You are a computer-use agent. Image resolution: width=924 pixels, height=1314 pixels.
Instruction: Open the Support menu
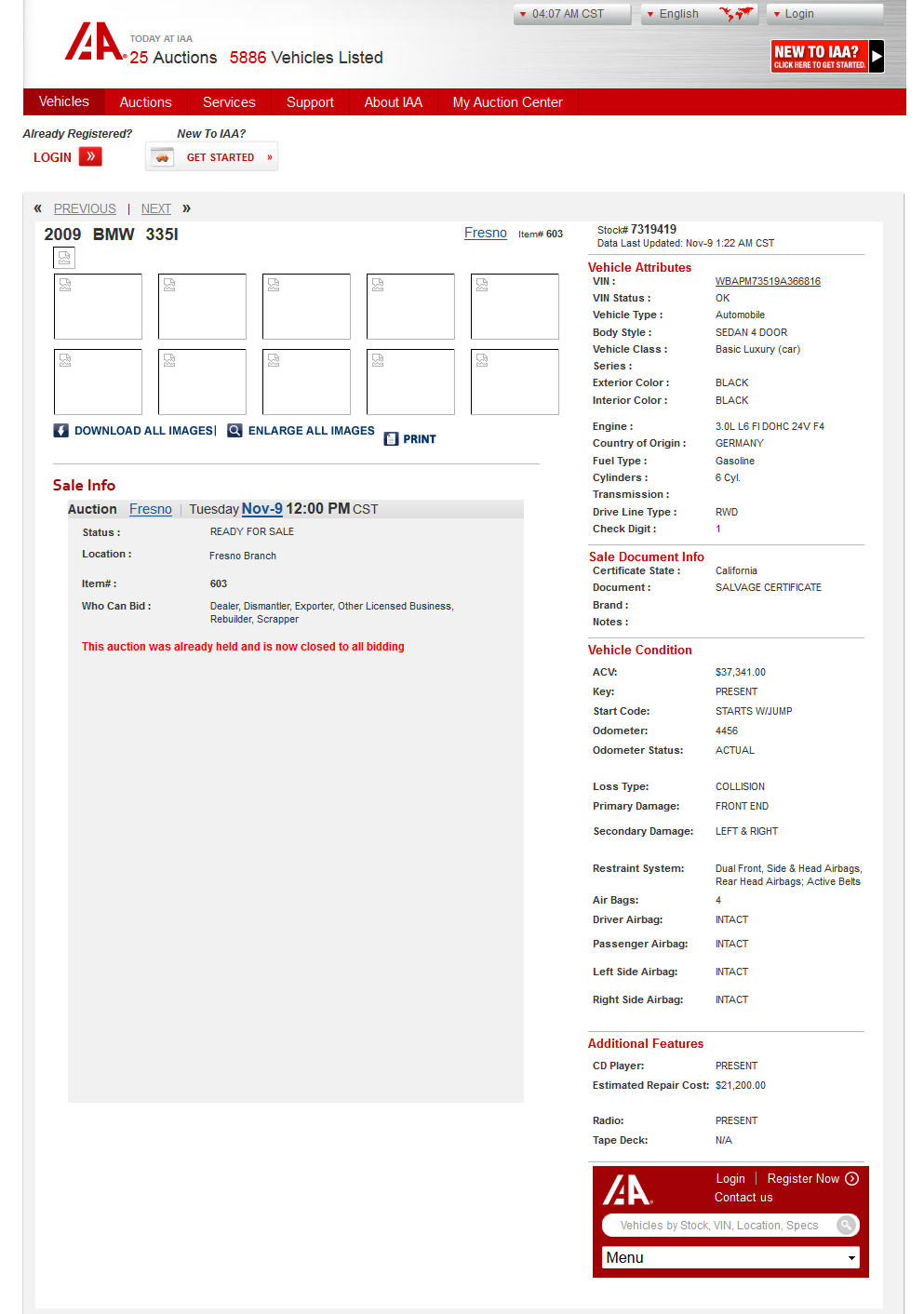pyautogui.click(x=310, y=102)
